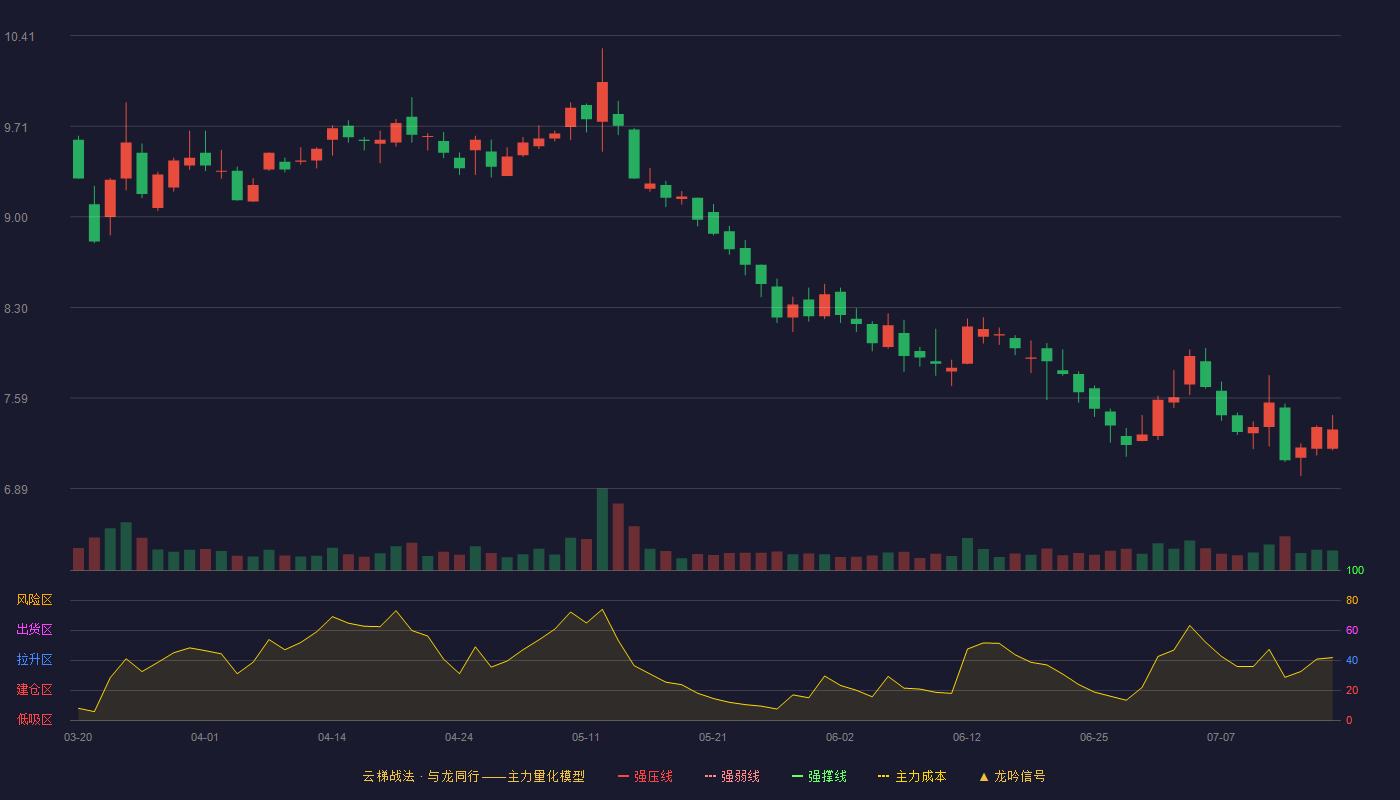Select the 出货区 zone label
This screenshot has width=1400, height=800.
pos(34,630)
